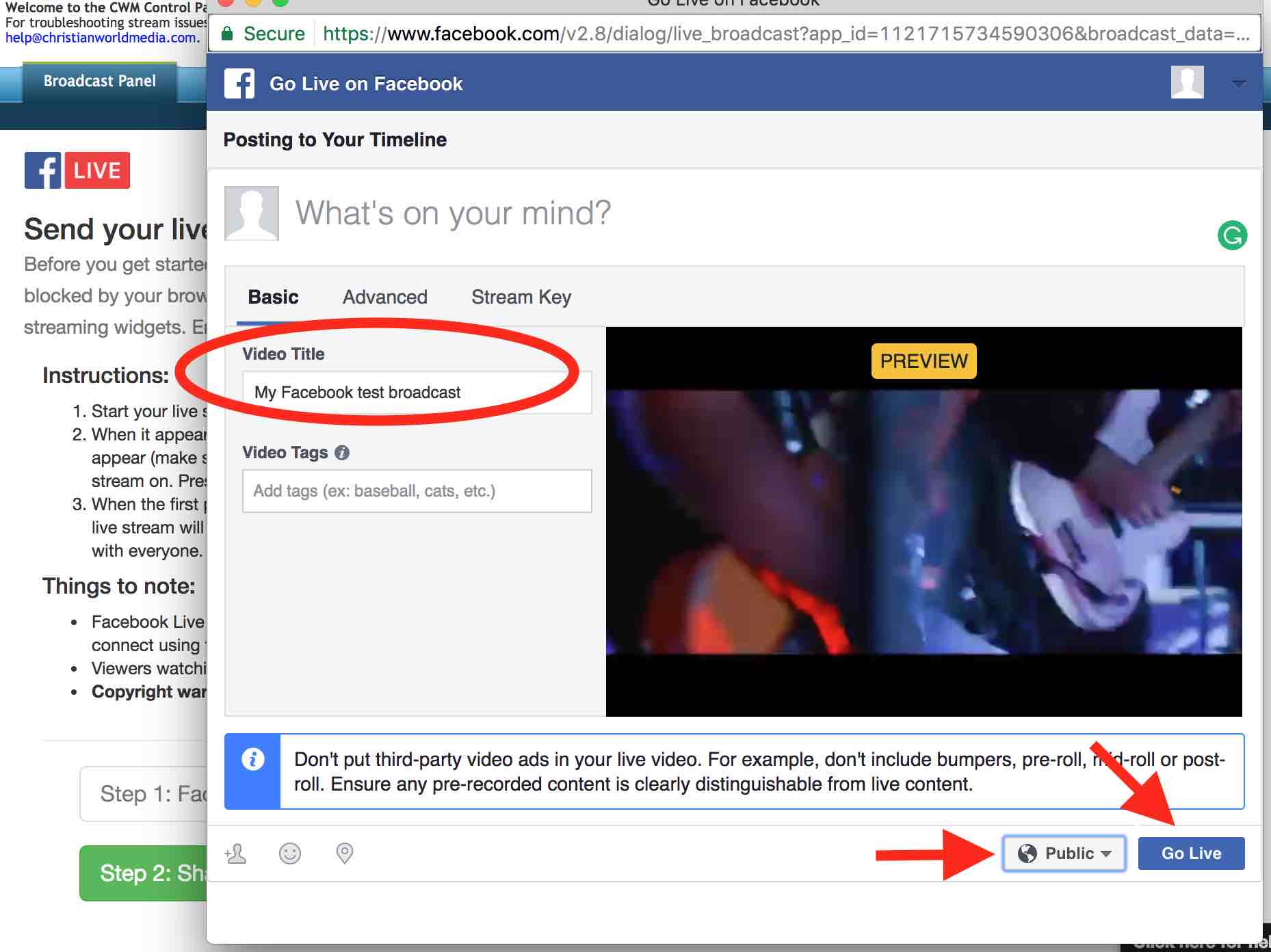Image resolution: width=1271 pixels, height=952 pixels.
Task: Click the 'Things to note:' heading
Action: (118, 585)
